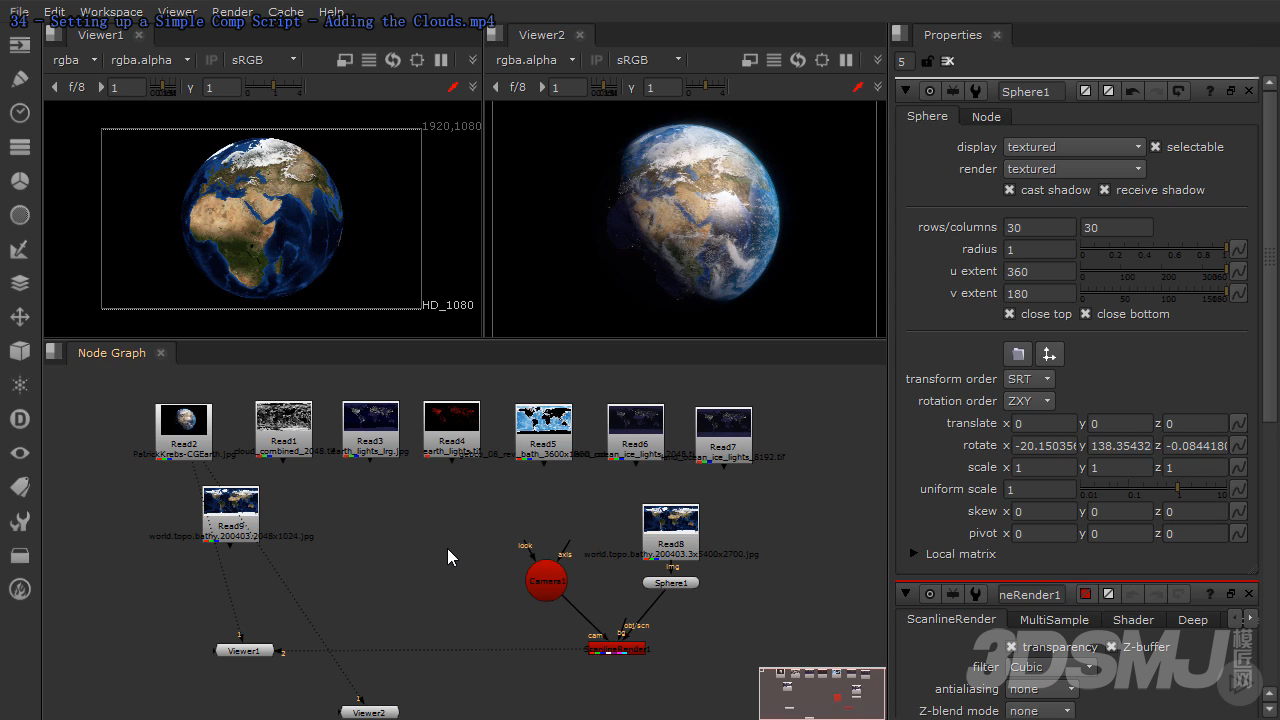Open the Transform move-arrows toolbar icon
The width and height of the screenshot is (1280, 720).
point(19,317)
